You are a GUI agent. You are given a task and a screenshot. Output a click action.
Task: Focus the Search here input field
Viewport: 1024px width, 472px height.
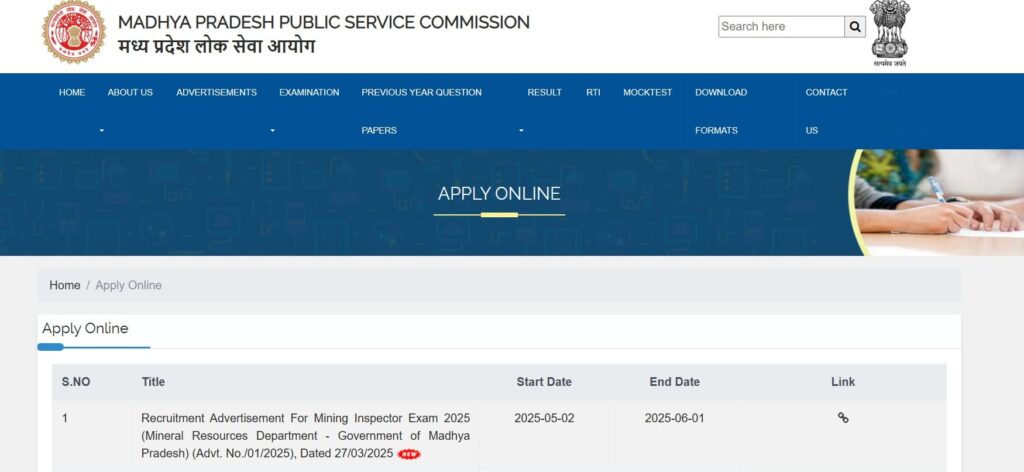[x=781, y=27]
